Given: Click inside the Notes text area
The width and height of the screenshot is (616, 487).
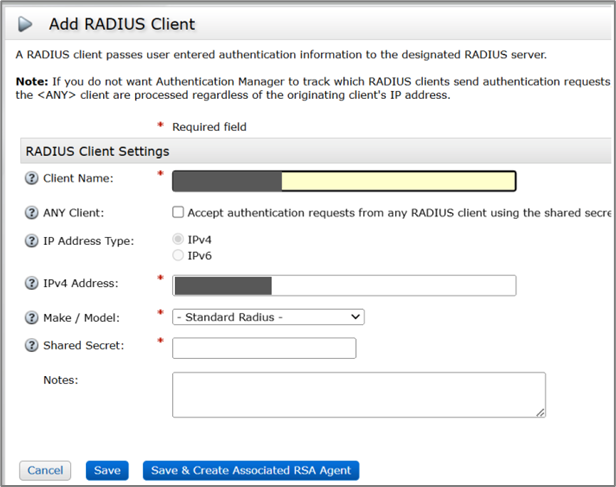Looking at the screenshot, I should pyautogui.click(x=358, y=394).
